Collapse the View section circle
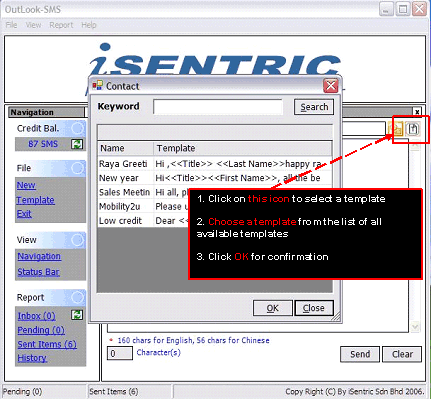Image resolution: width=432 pixels, height=399 pixels. [78, 240]
